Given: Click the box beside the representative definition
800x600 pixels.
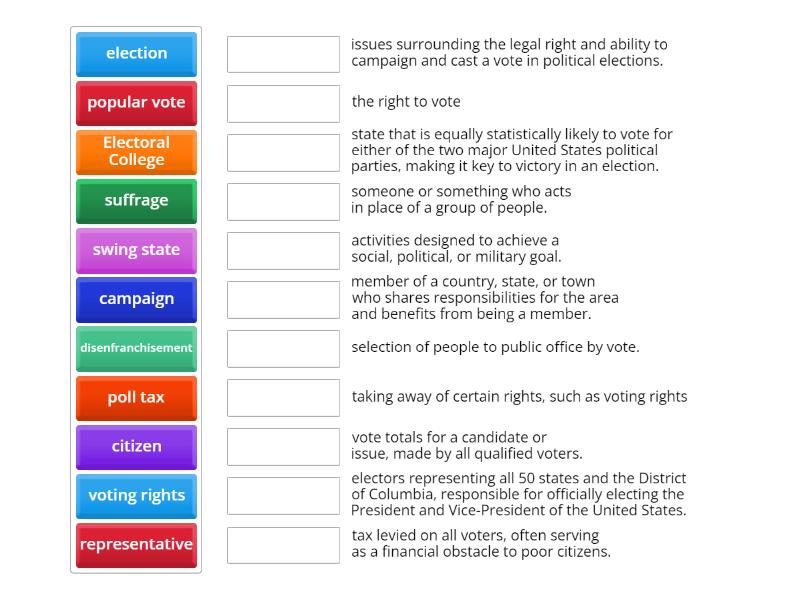Looking at the screenshot, I should [283, 201].
